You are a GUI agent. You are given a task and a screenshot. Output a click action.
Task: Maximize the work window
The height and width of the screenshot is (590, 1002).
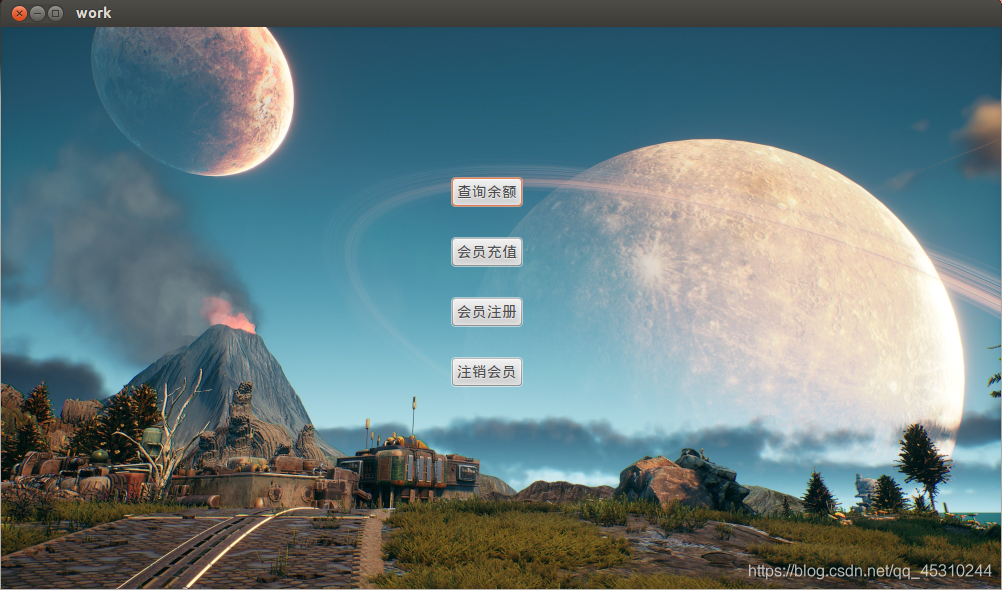point(56,13)
